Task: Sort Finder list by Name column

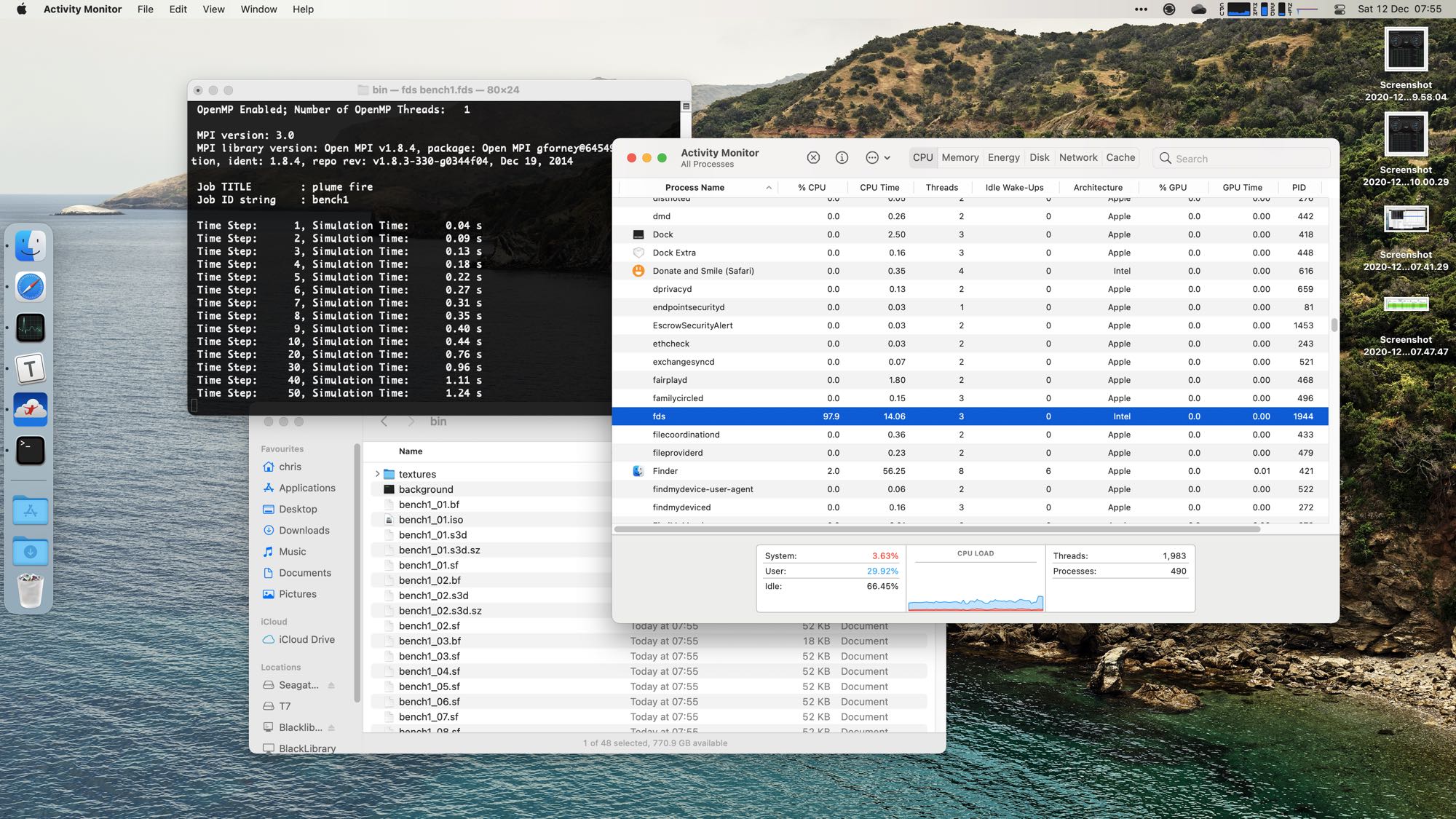Action: [411, 451]
